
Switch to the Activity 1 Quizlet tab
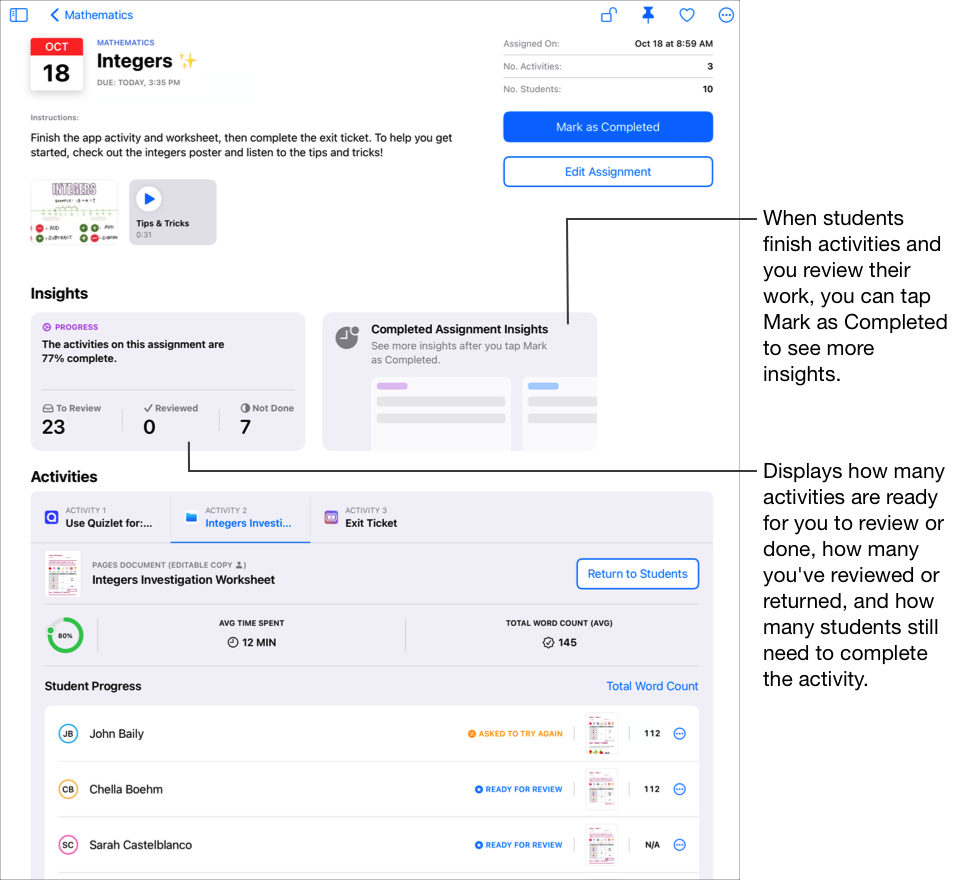coord(112,517)
